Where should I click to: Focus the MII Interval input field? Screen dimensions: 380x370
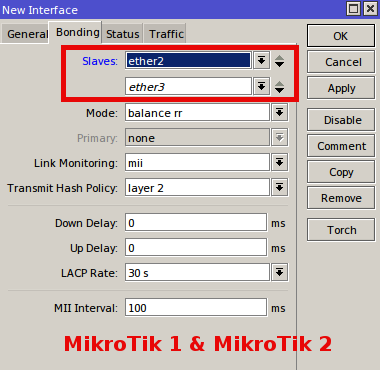coord(196,307)
